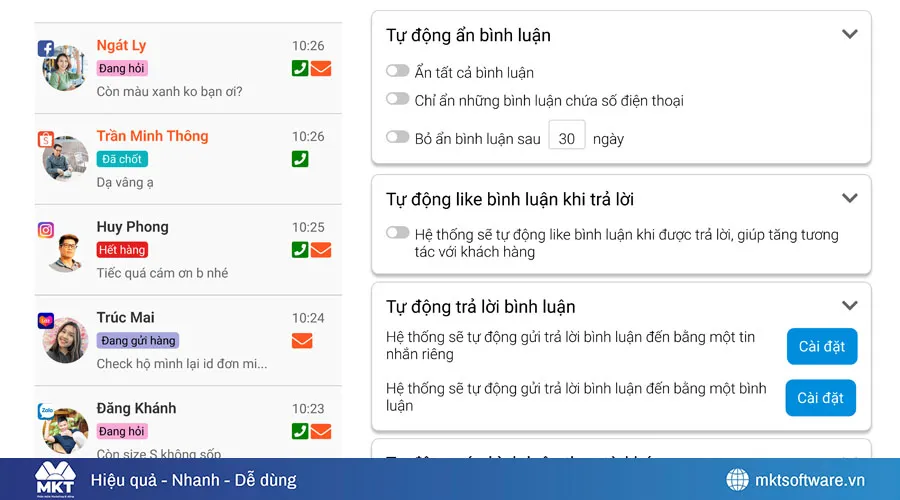The height and width of the screenshot is (500, 900).
Task: Click the 'Đang hỏi' tag on Đăng Khánh
Action: click(122, 431)
